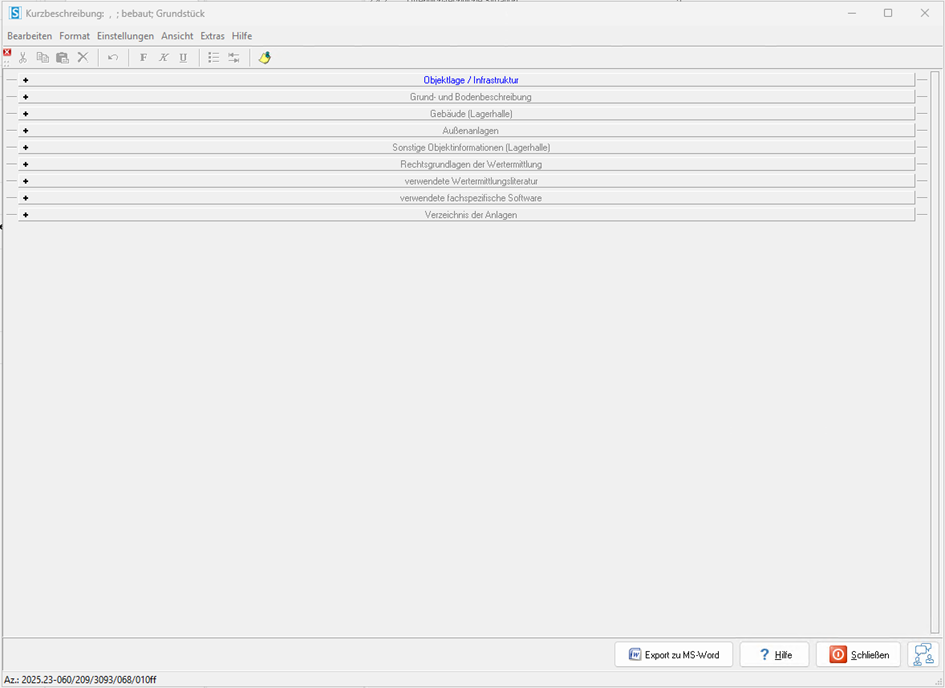Viewport: 945px width, 688px height.
Task: Toggle italic formatting (K) button
Action: point(163,58)
